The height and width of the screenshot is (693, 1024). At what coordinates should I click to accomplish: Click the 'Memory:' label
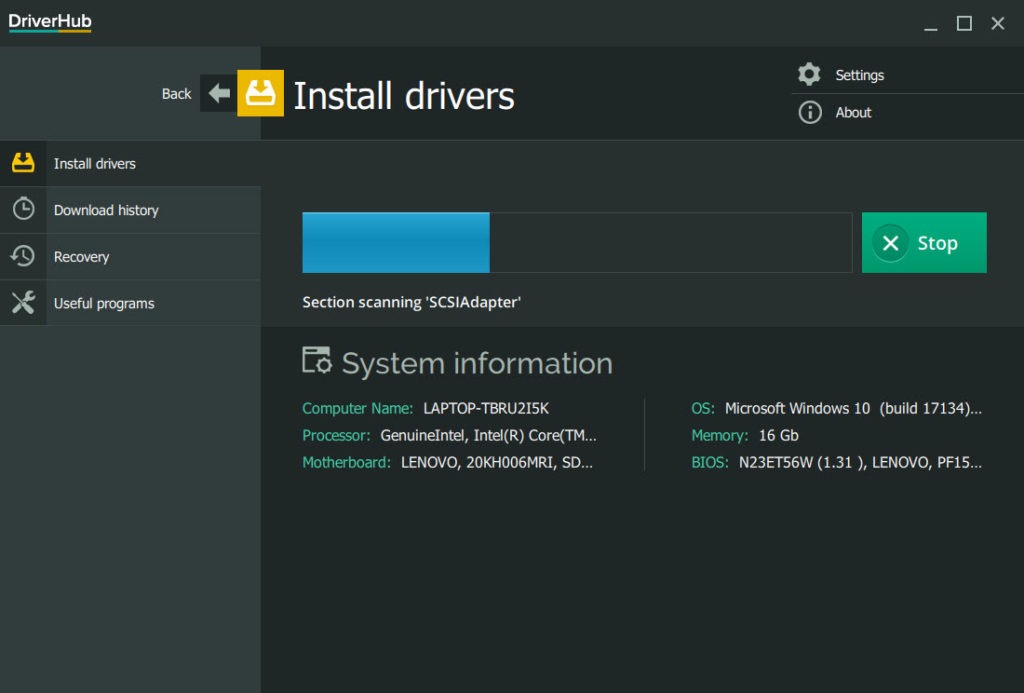tap(720, 436)
